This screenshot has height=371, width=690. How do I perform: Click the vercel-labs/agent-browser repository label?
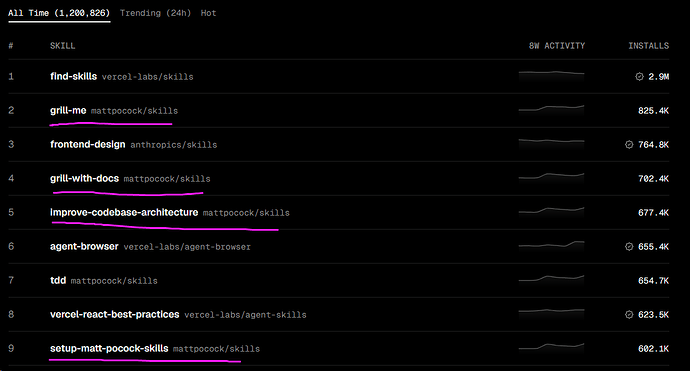pos(187,247)
